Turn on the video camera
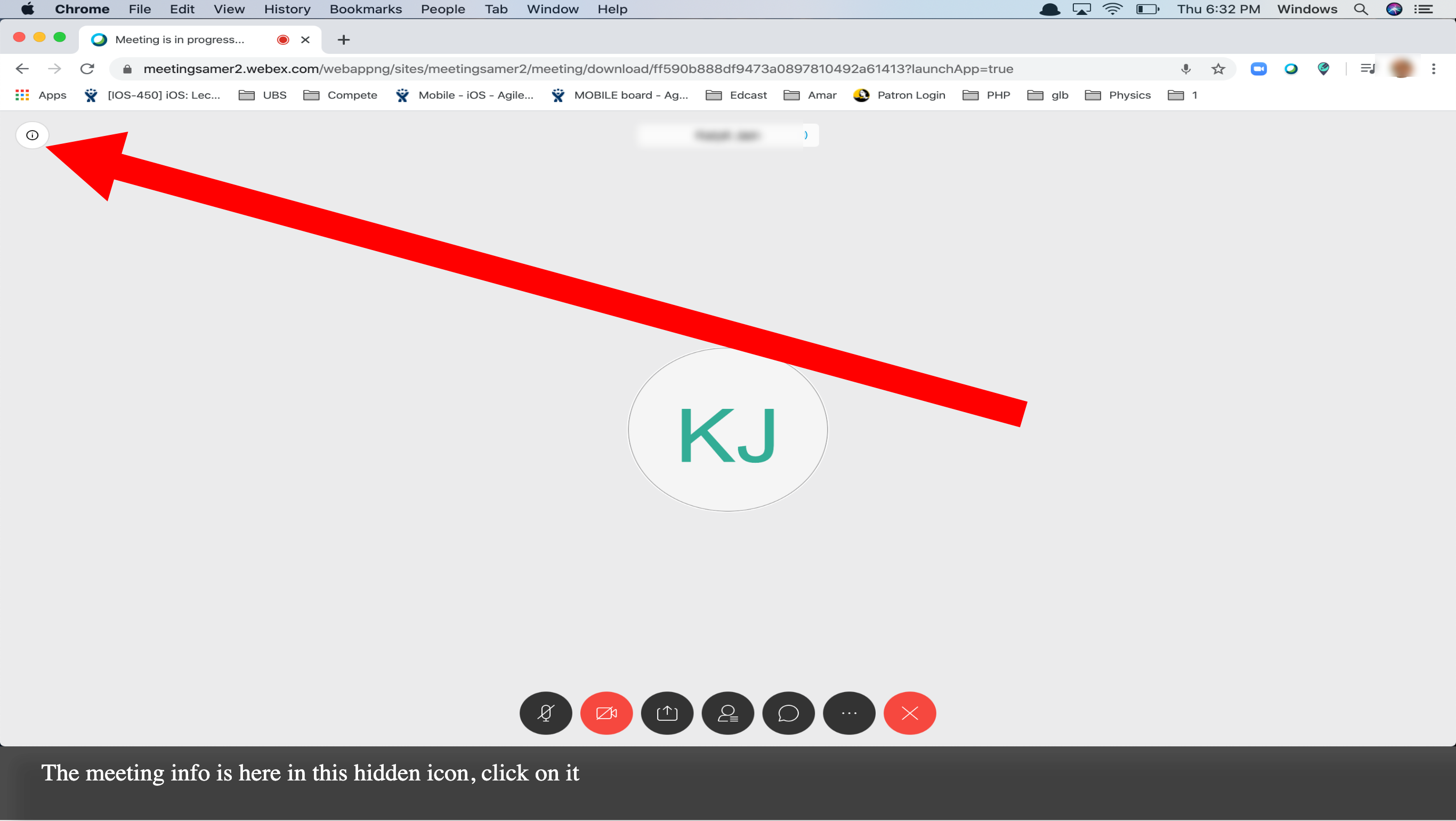 point(606,713)
